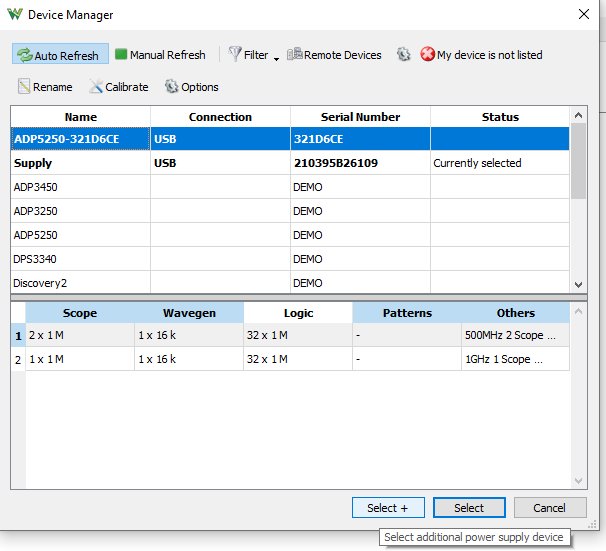Click serial number 210395B26109 cell

[360, 163]
